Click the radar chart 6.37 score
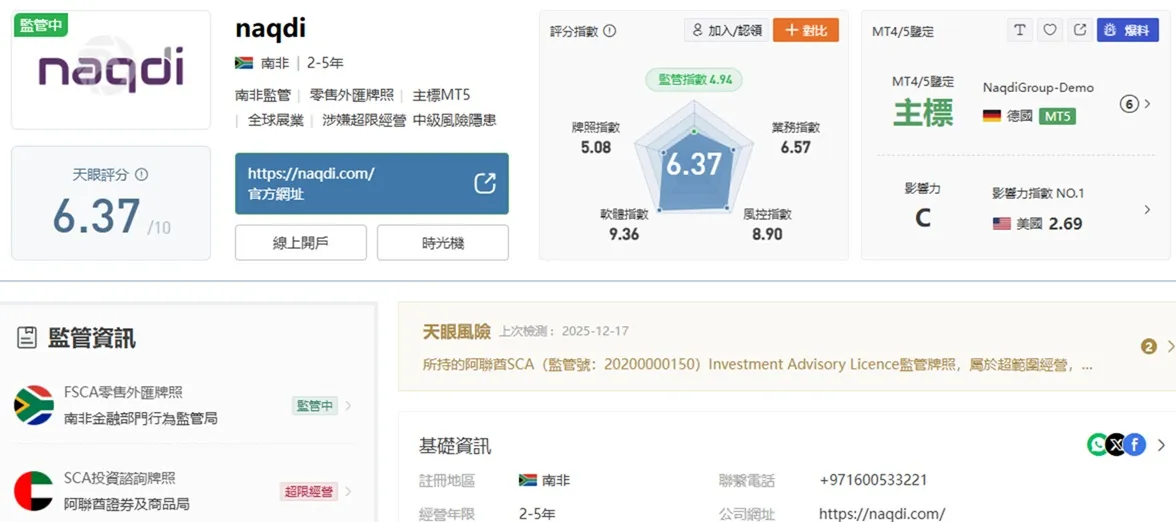1176x522 pixels. click(694, 164)
